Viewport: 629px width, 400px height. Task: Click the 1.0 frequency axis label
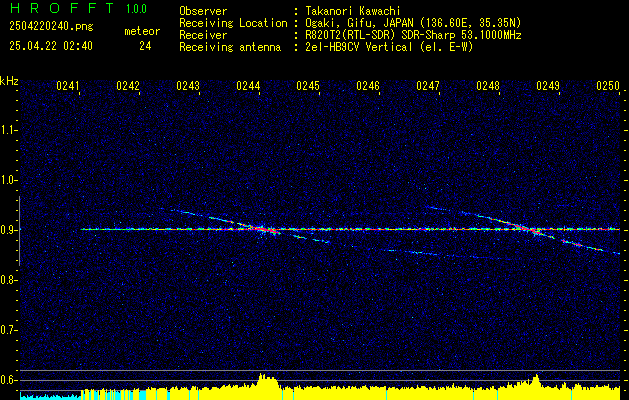pos(8,180)
